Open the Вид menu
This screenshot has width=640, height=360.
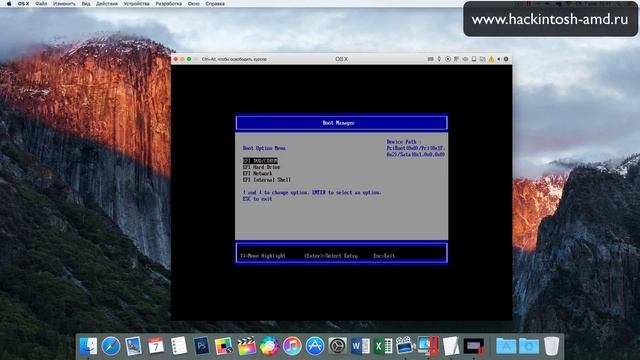click(86, 4)
